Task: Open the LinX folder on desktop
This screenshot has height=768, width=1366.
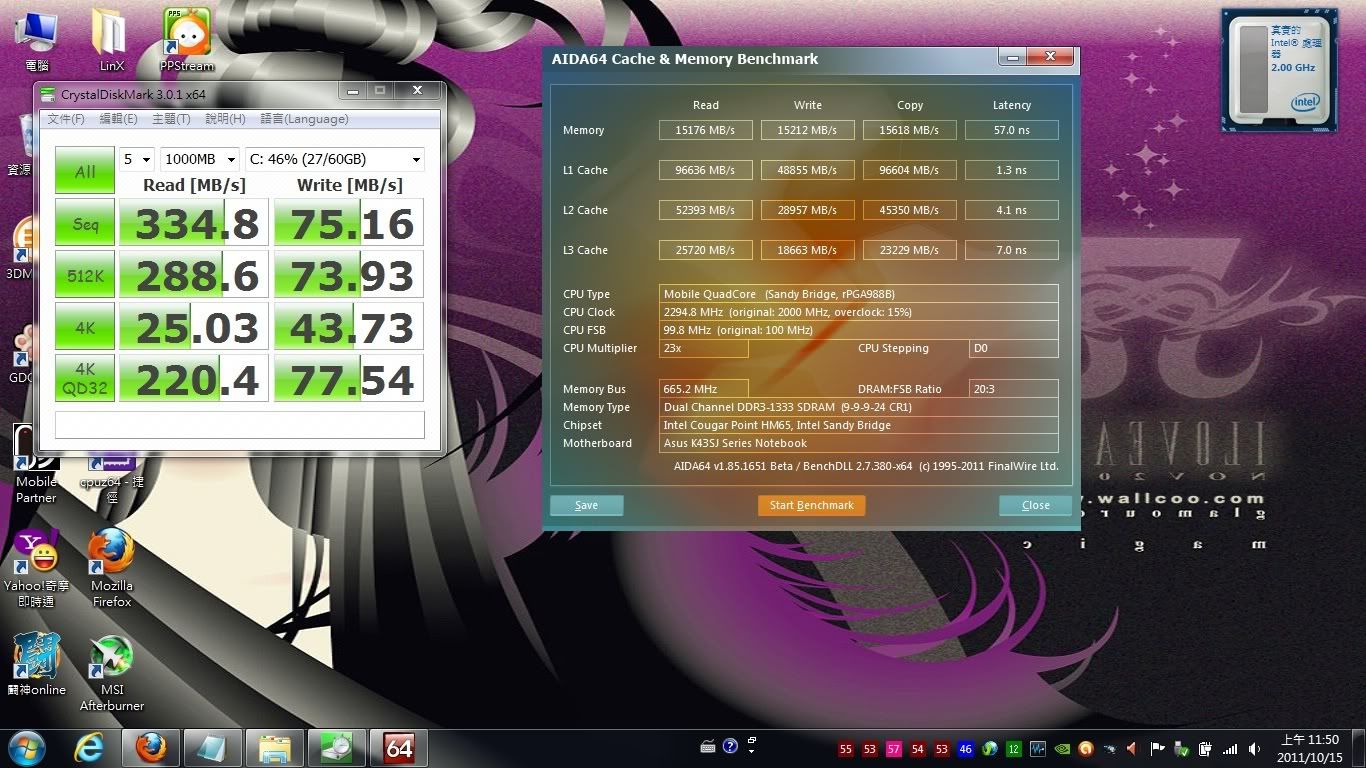Action: (111, 40)
